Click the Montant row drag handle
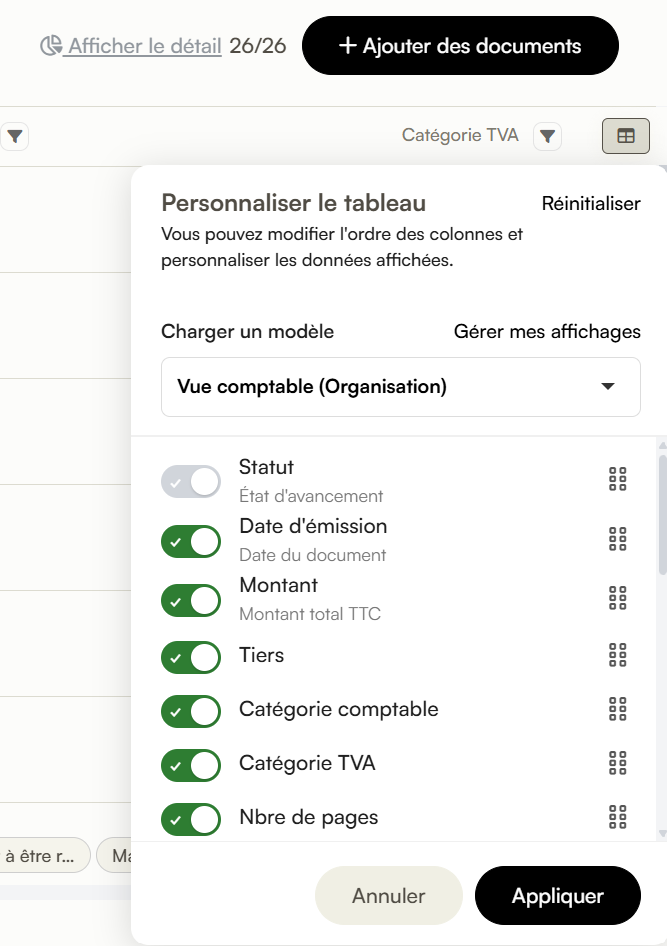 point(617,598)
